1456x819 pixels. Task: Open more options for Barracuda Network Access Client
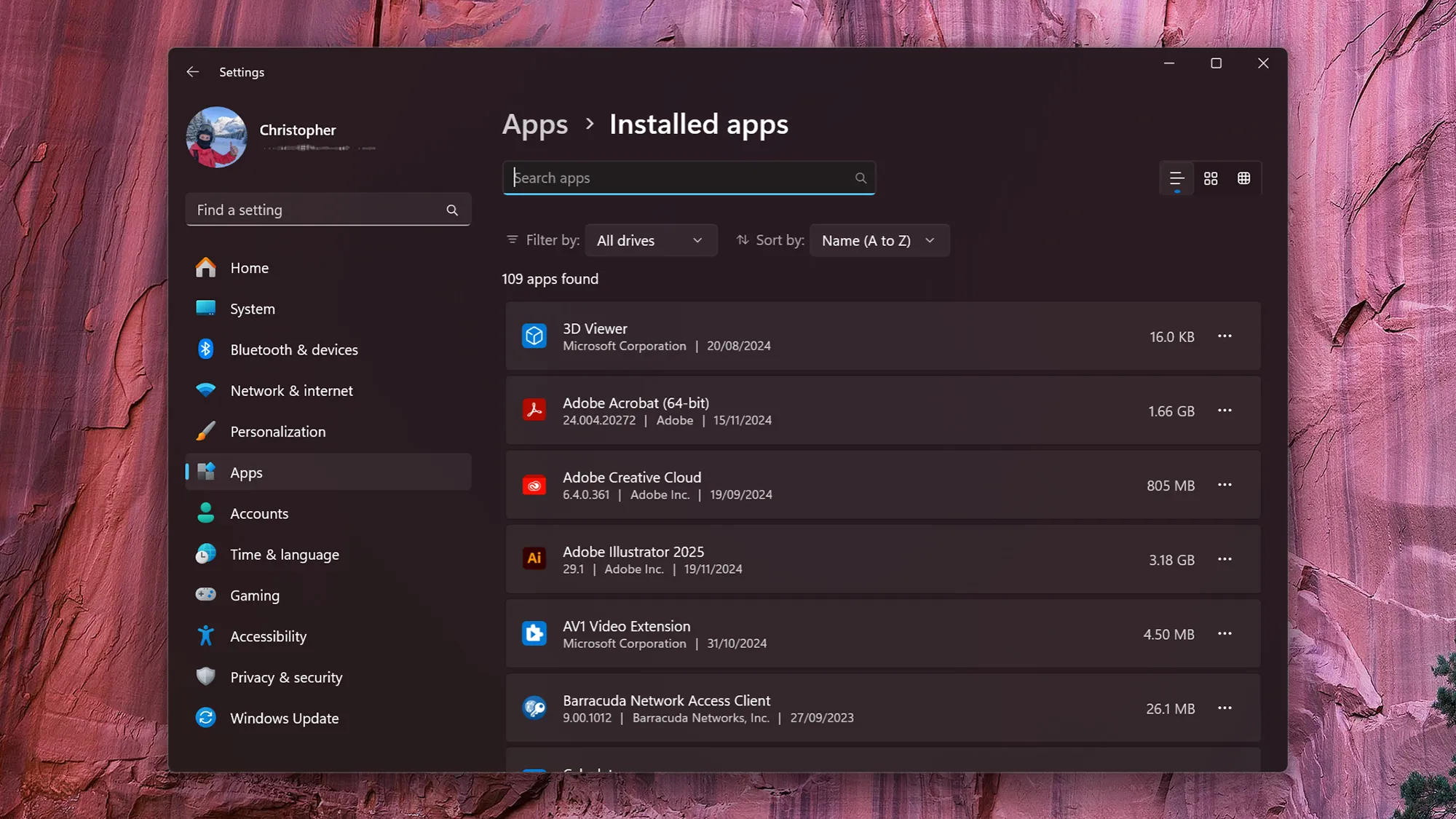click(x=1224, y=708)
